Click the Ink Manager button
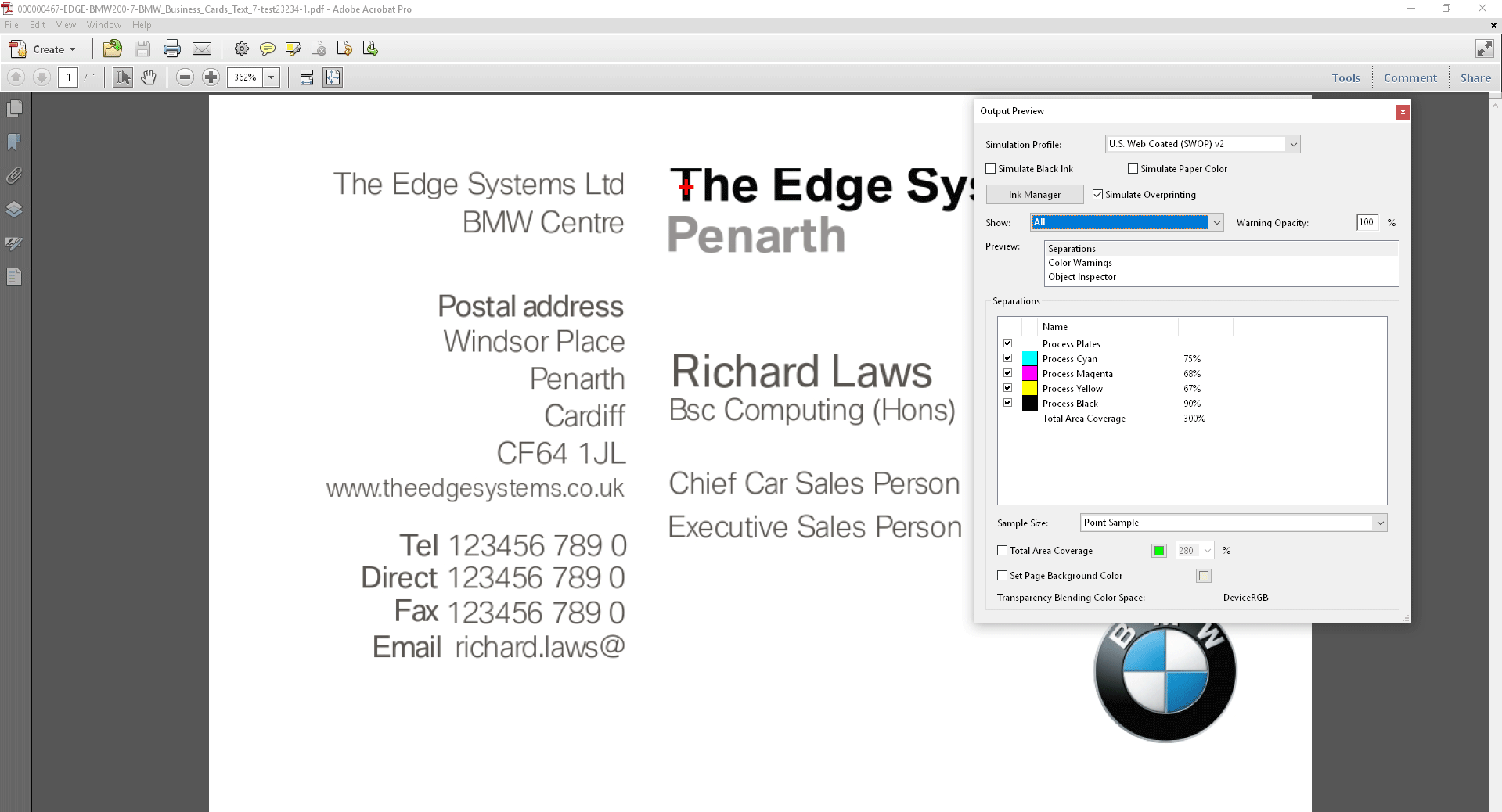This screenshot has height=812, width=1502. (x=1034, y=194)
